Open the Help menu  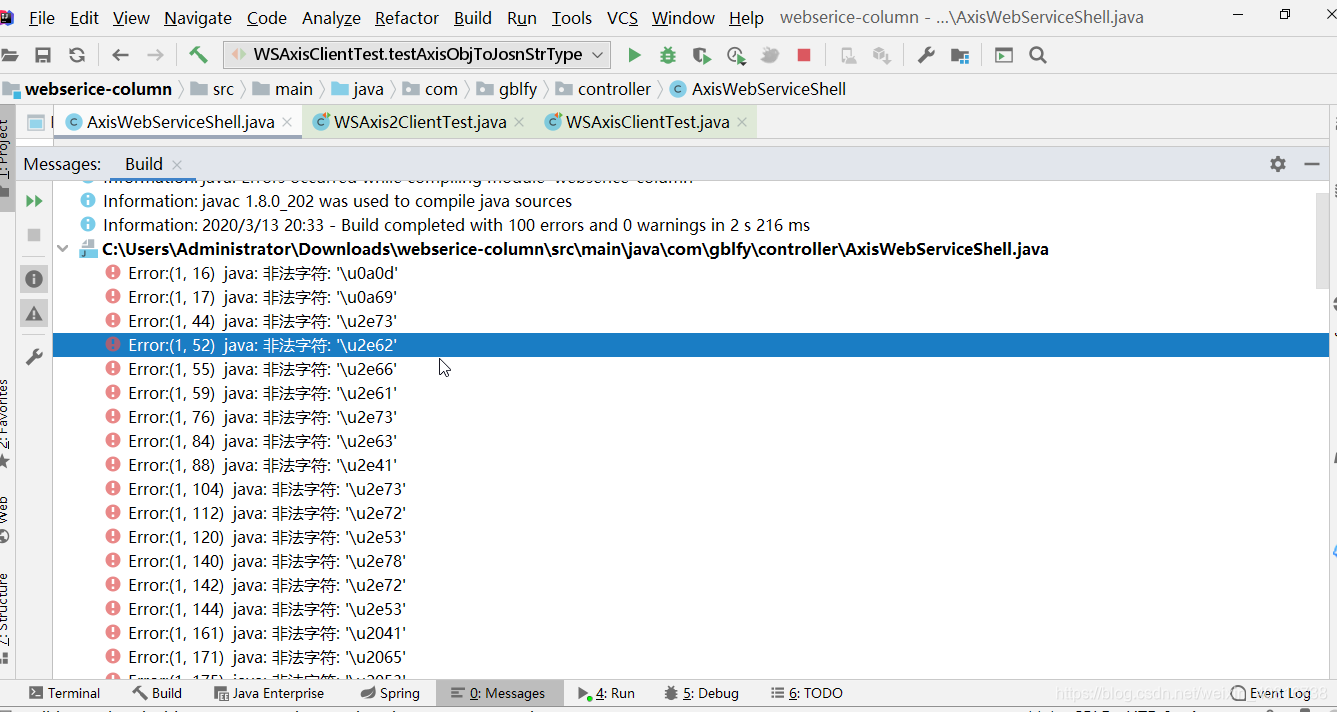click(x=746, y=18)
